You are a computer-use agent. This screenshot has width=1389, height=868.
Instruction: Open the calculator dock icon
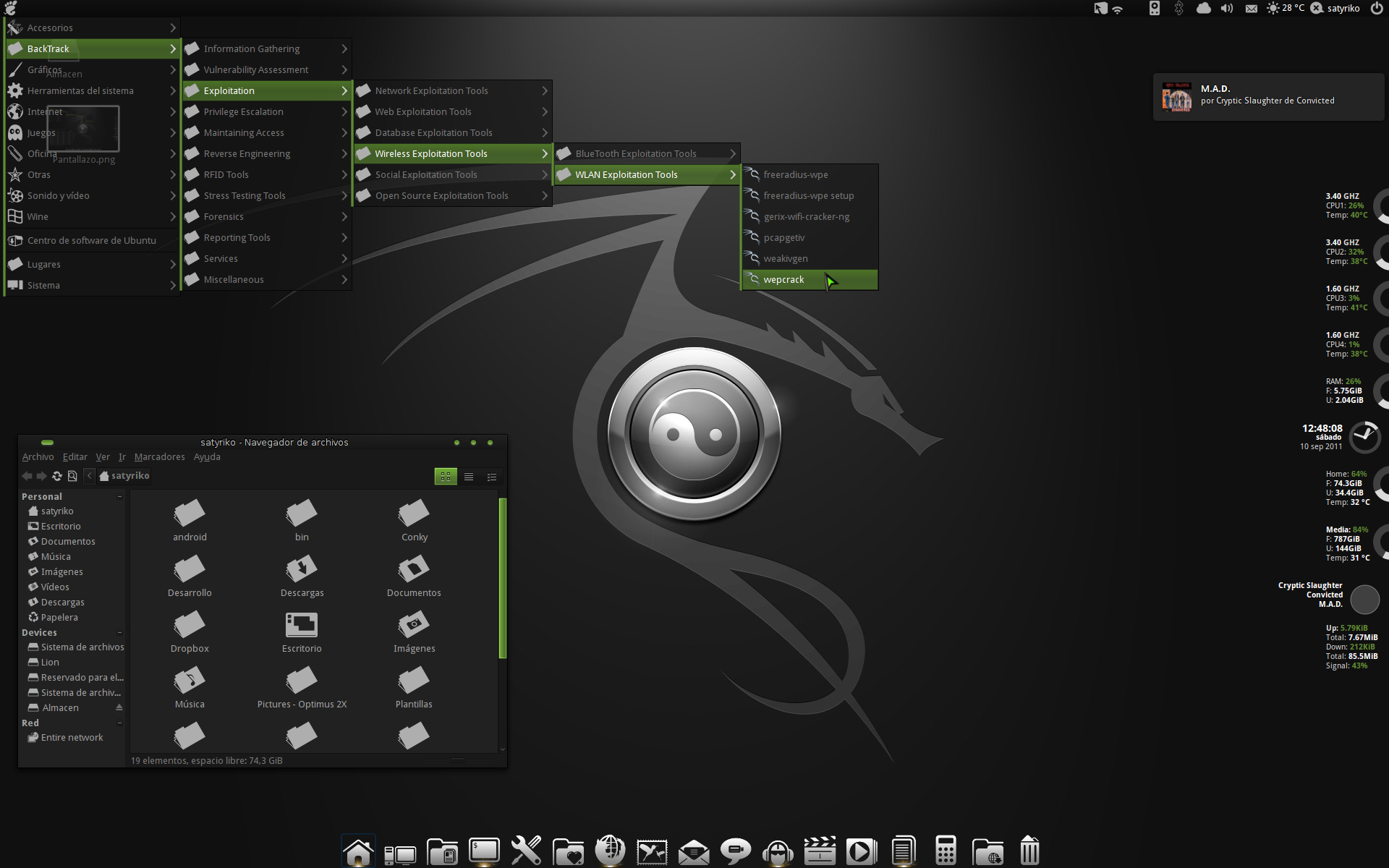click(x=946, y=851)
